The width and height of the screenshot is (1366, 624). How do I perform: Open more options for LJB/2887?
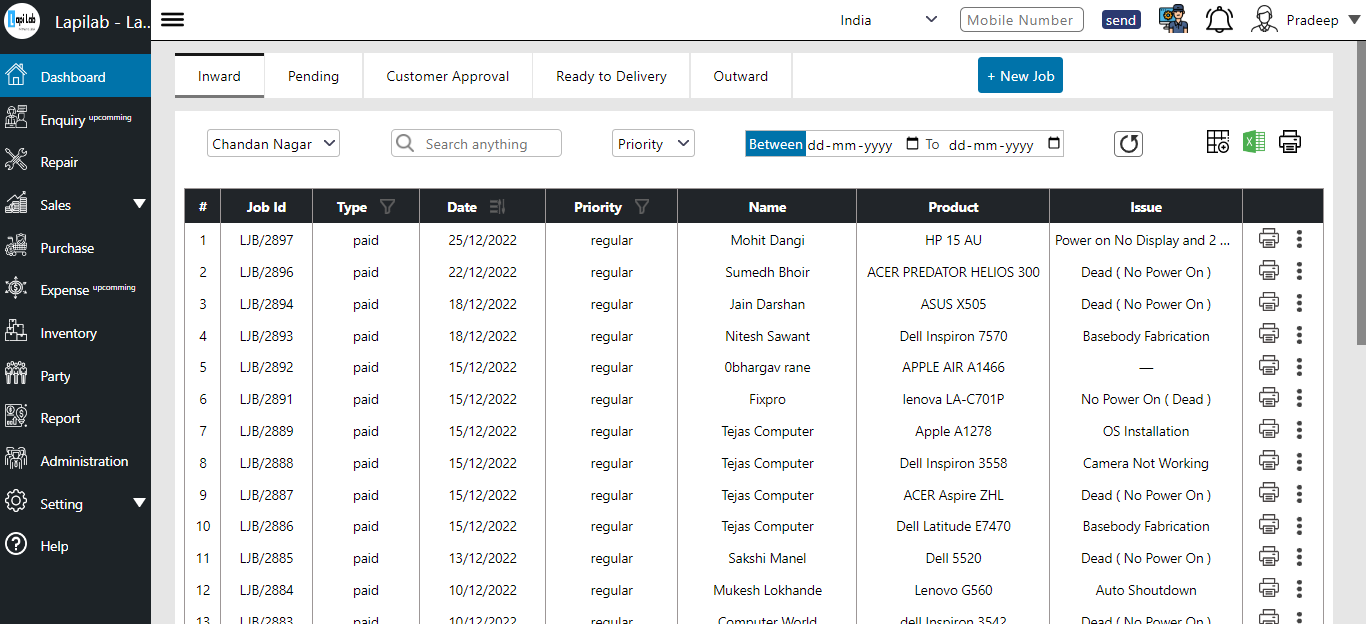click(x=1299, y=494)
